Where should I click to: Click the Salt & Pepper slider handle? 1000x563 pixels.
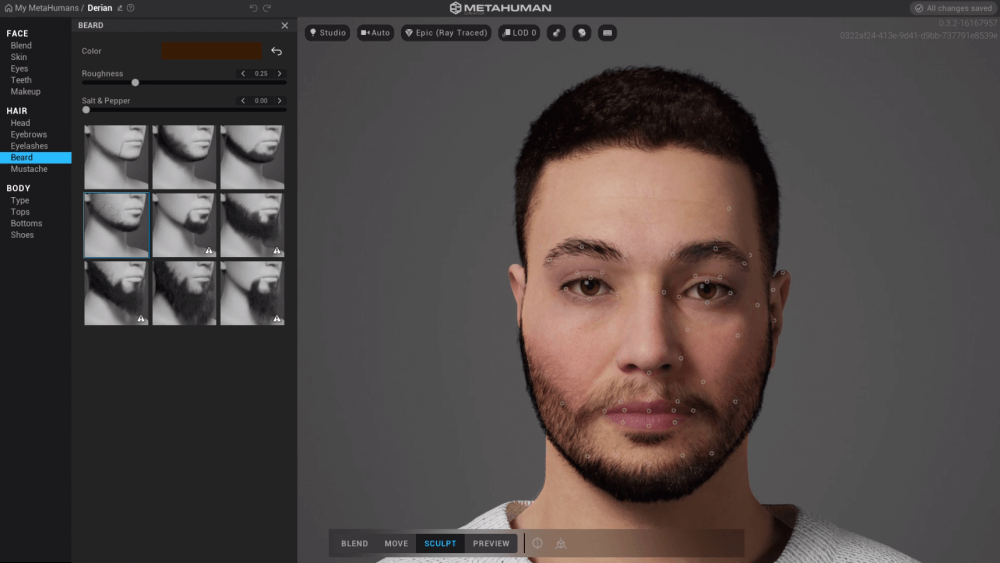[x=86, y=110]
